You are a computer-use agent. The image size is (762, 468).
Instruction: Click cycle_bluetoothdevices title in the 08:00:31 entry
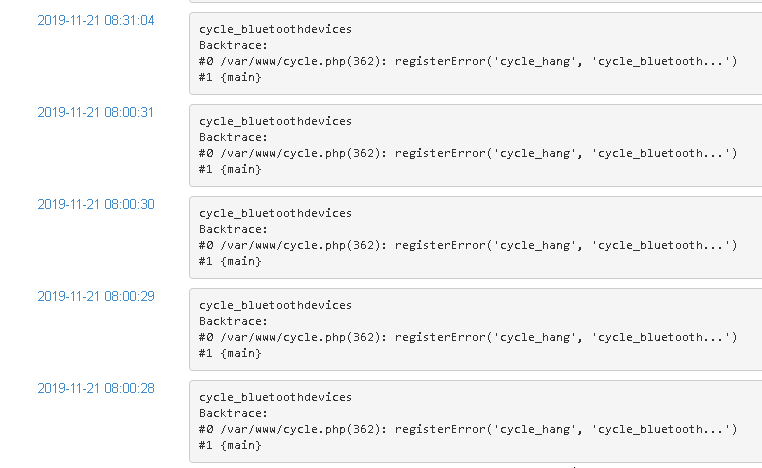275,121
